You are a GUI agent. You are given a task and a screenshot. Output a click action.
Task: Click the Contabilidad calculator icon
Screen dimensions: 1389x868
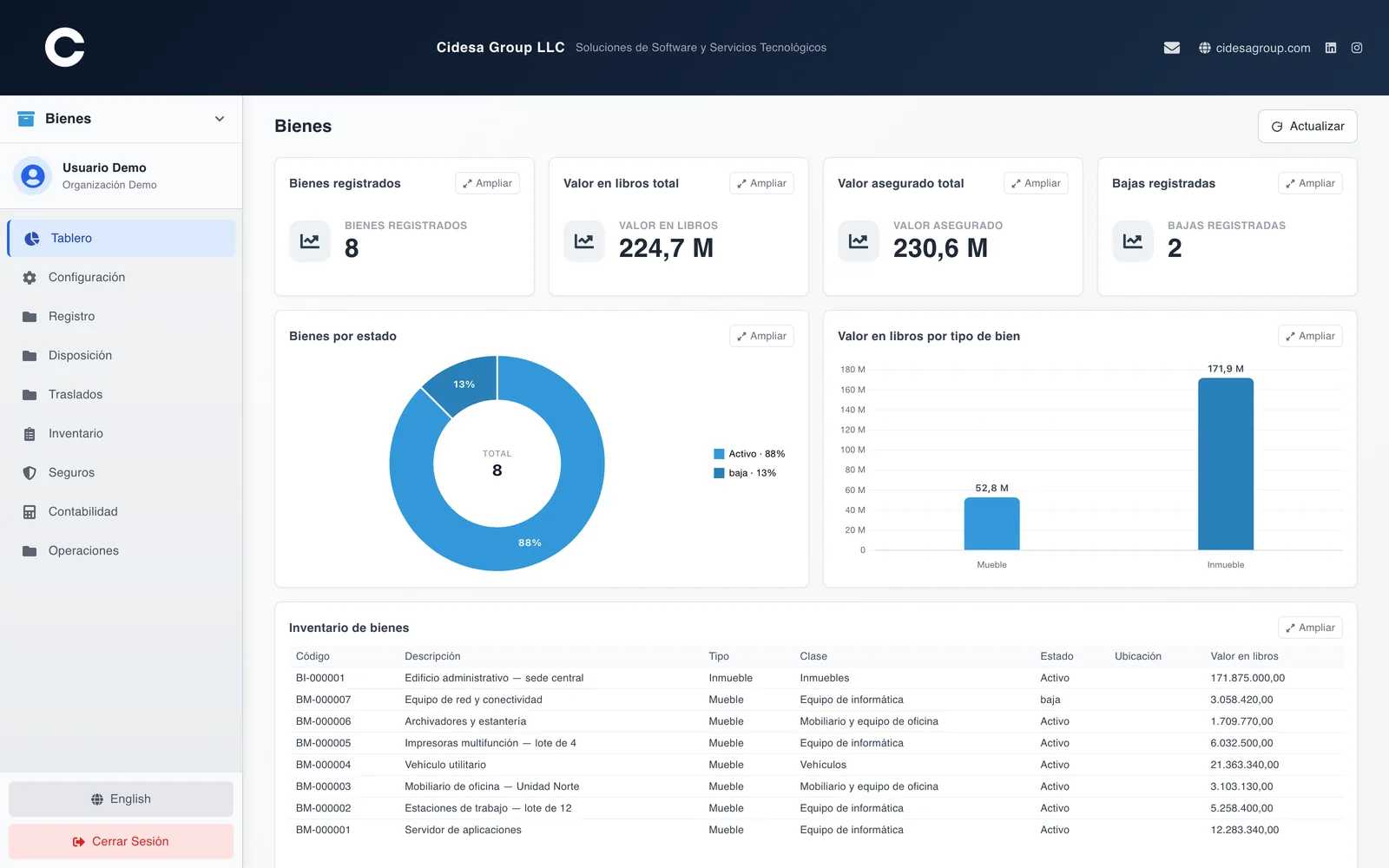click(x=30, y=512)
